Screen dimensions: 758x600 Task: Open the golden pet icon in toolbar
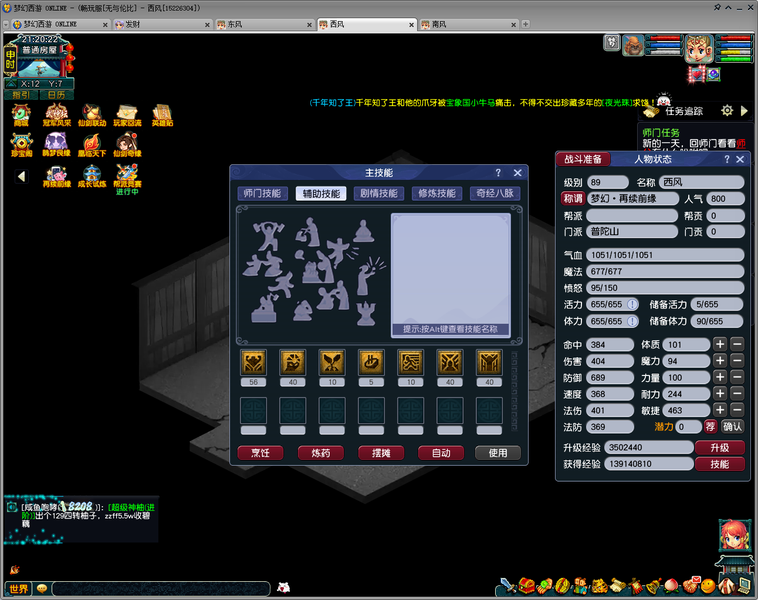coord(600,586)
